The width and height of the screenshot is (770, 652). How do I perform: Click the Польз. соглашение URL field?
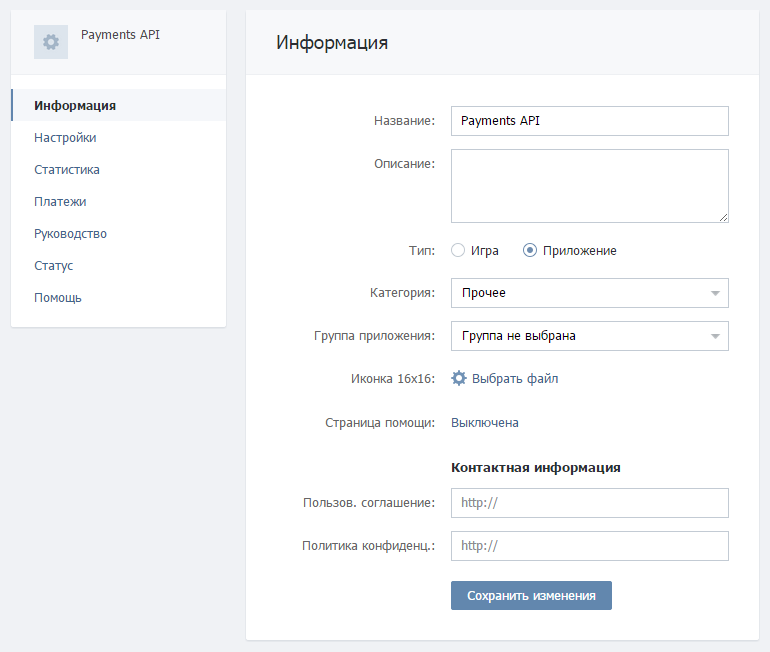pyautogui.click(x=589, y=503)
